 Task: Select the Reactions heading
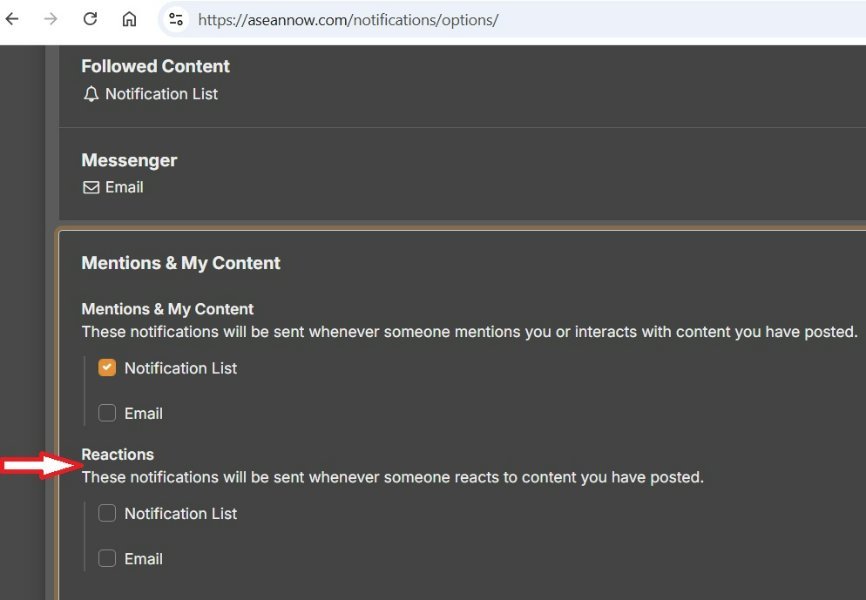pos(117,454)
